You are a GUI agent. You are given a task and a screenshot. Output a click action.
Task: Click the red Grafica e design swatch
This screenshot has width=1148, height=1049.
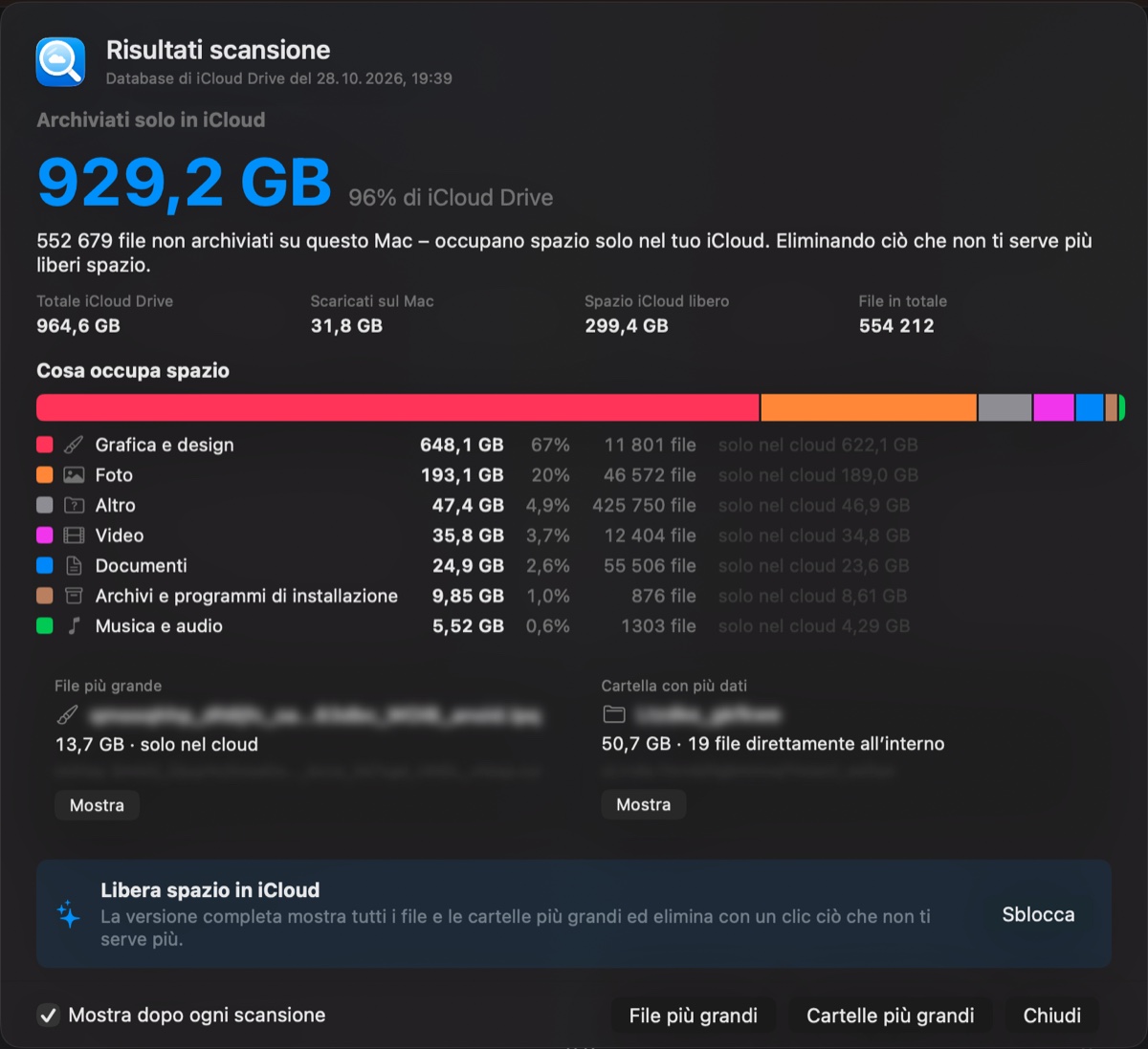click(44, 445)
